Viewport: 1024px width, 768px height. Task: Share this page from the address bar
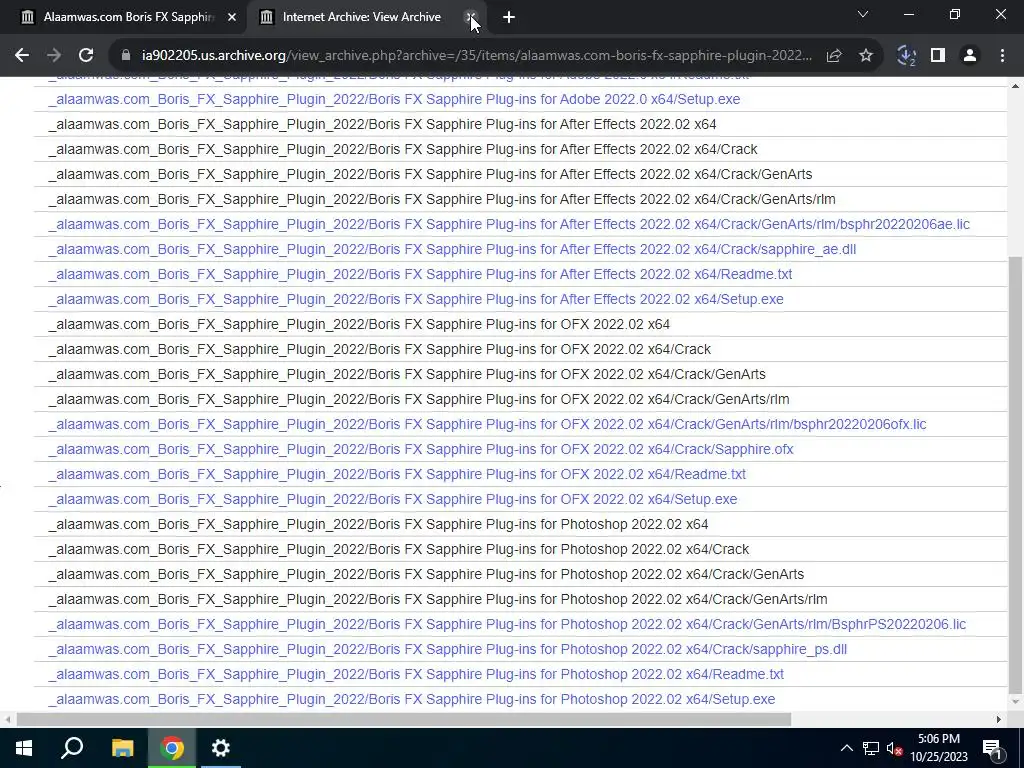click(x=834, y=56)
